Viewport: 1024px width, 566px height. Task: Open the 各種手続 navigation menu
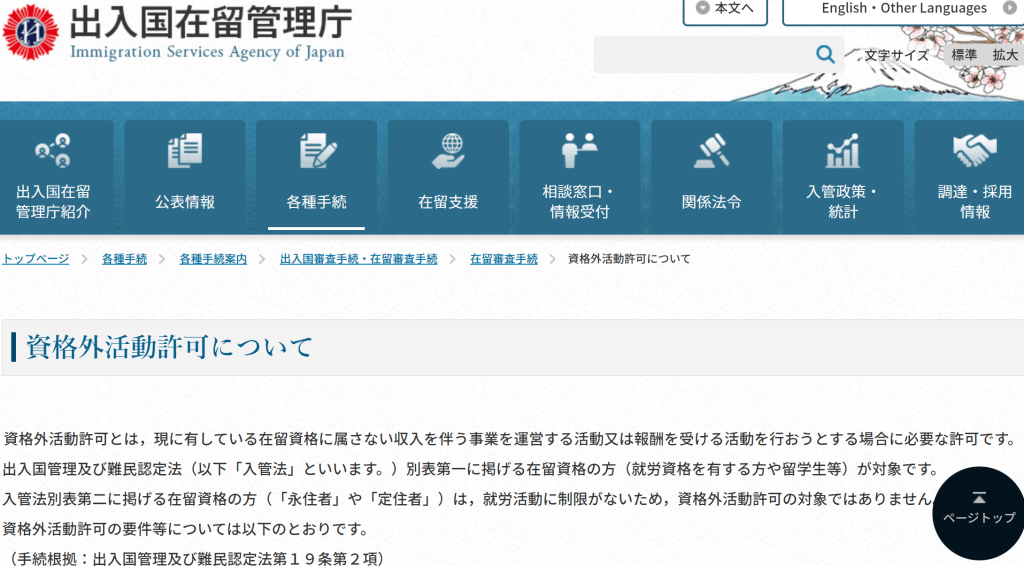point(316,177)
